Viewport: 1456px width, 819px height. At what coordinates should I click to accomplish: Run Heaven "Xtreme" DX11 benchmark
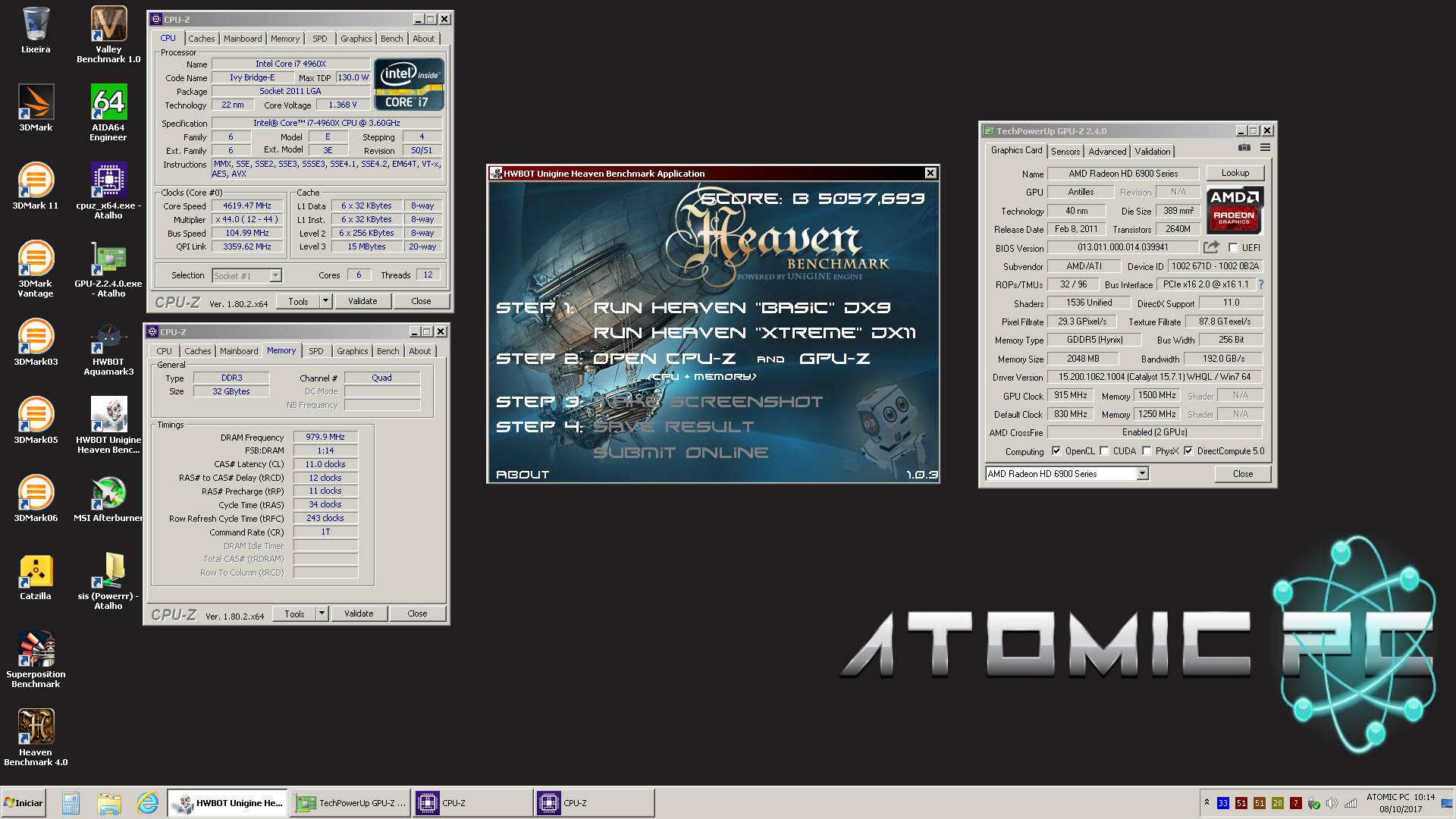tap(755, 333)
